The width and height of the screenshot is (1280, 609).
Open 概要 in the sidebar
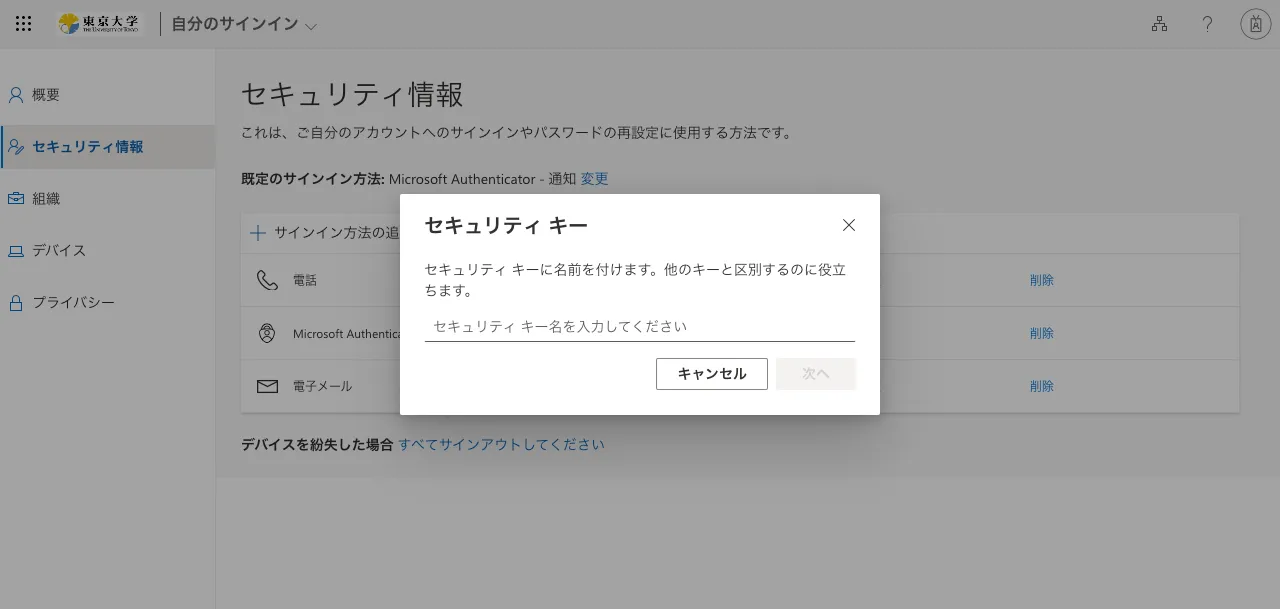coord(46,95)
